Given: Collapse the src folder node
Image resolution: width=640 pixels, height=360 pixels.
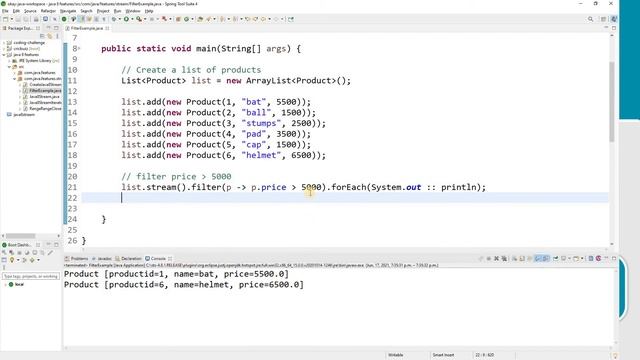Looking at the screenshot, I should (x=9, y=67).
